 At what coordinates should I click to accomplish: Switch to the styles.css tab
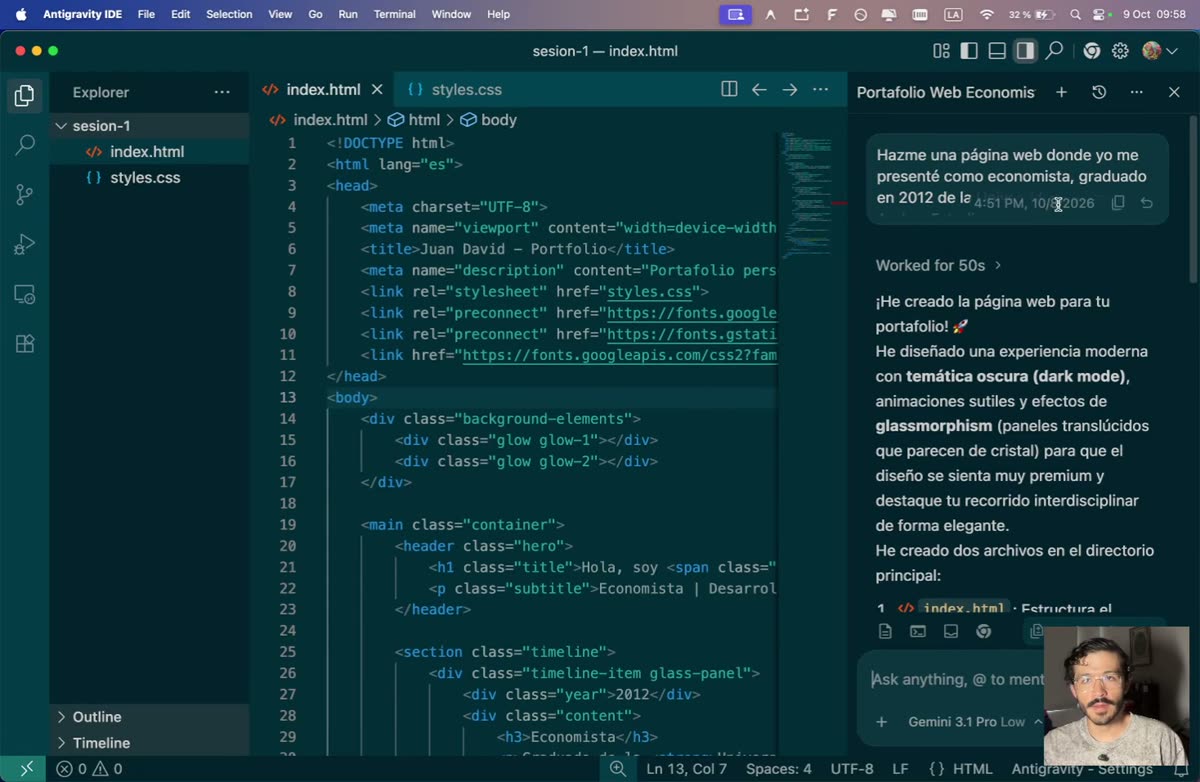[x=456, y=90]
